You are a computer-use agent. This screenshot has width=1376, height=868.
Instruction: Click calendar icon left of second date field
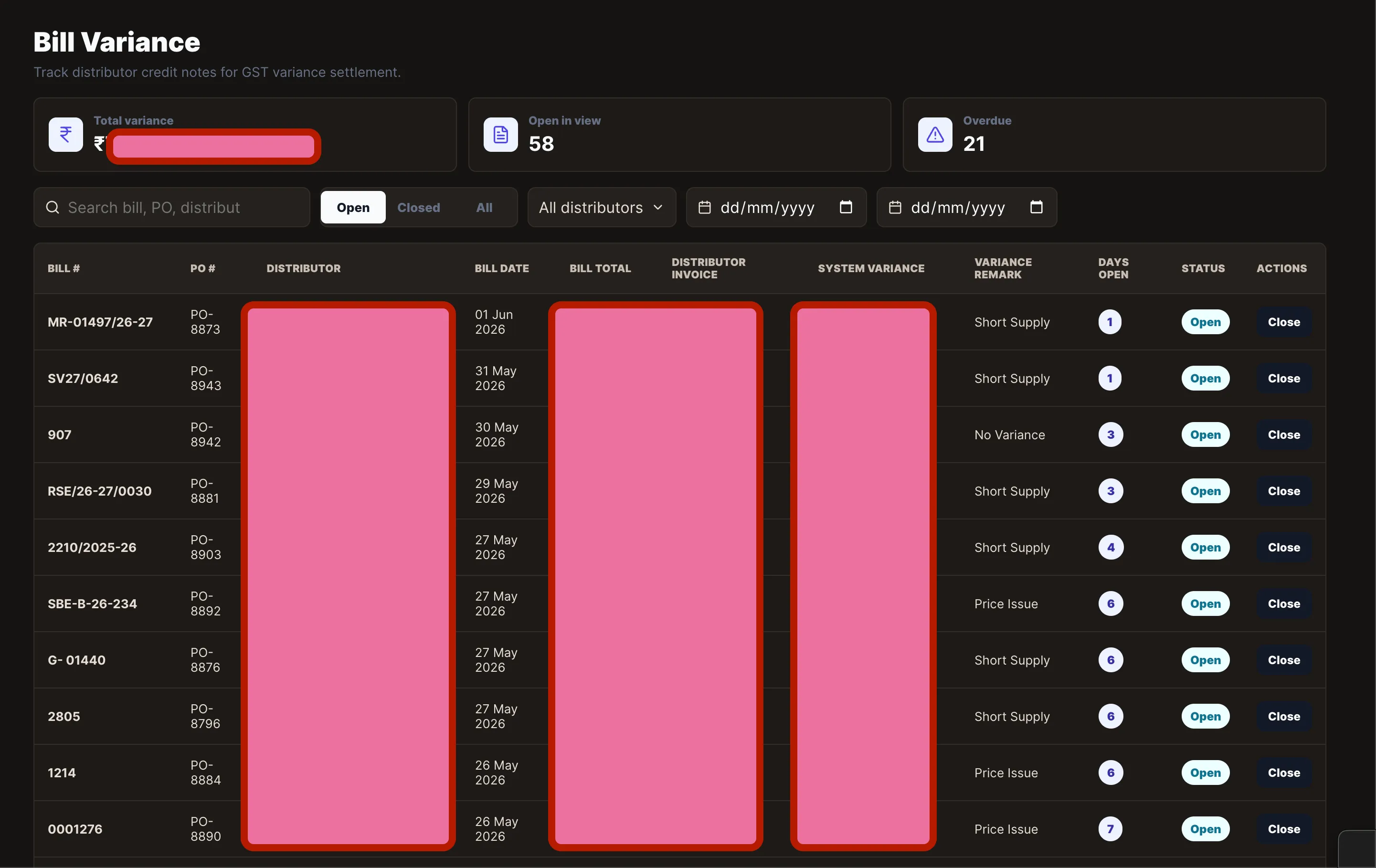point(895,207)
